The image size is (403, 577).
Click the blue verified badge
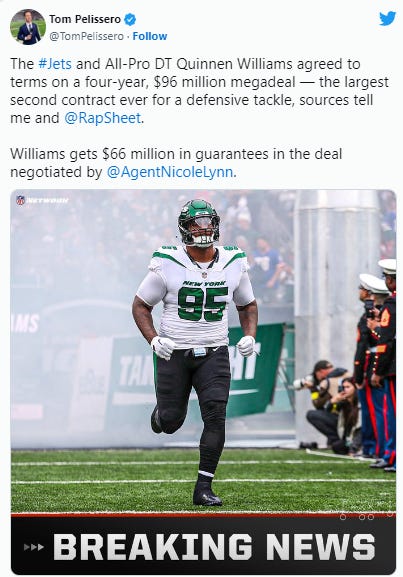130,19
